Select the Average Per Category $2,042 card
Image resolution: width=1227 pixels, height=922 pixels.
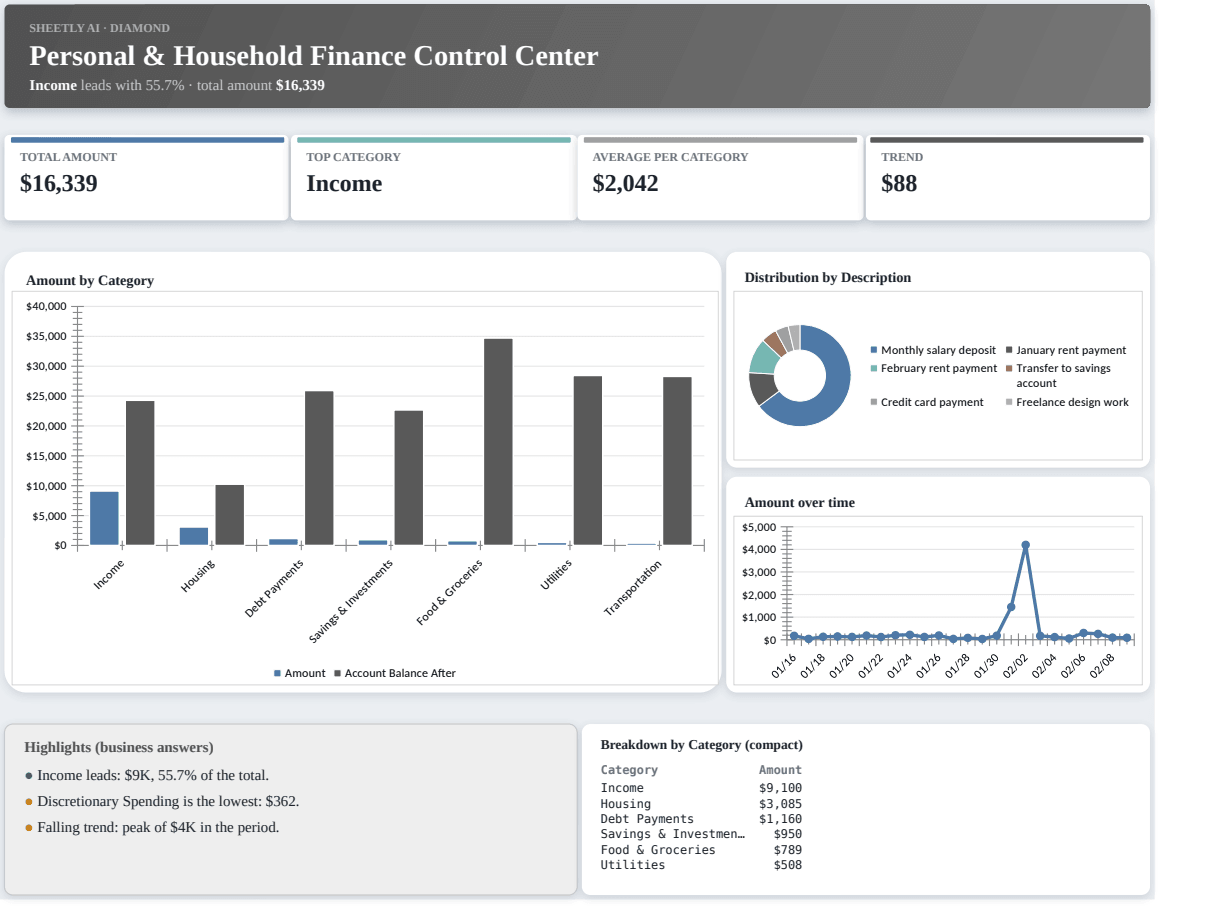tap(720, 178)
